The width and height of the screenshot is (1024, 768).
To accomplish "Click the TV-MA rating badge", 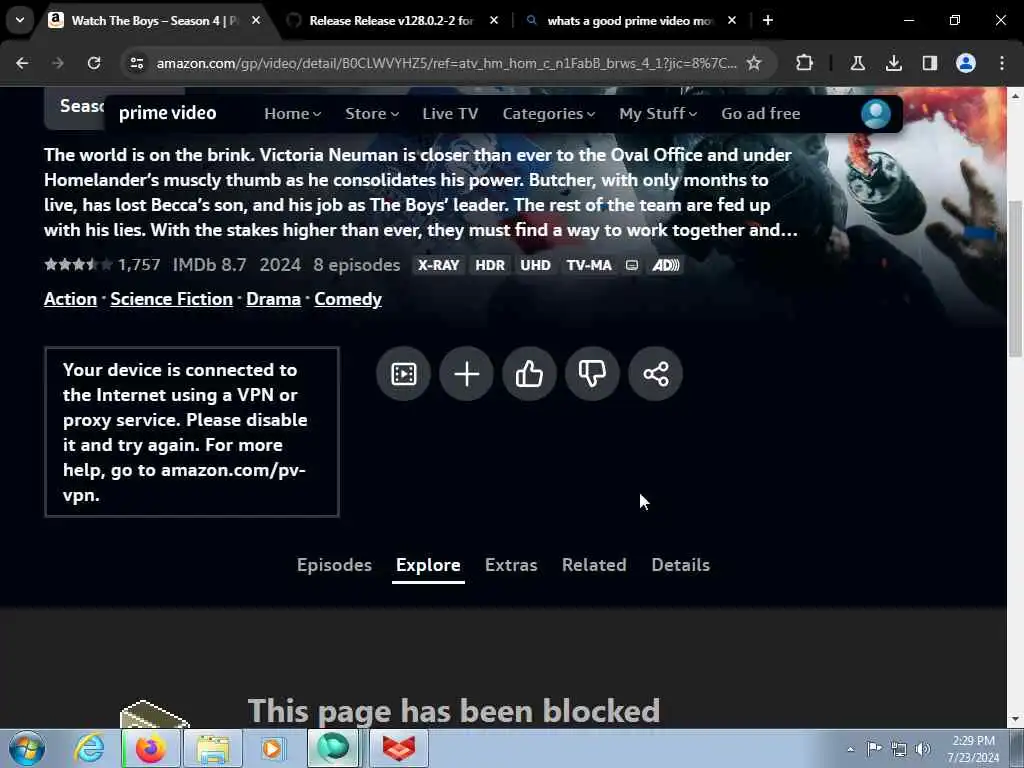I will (589, 265).
